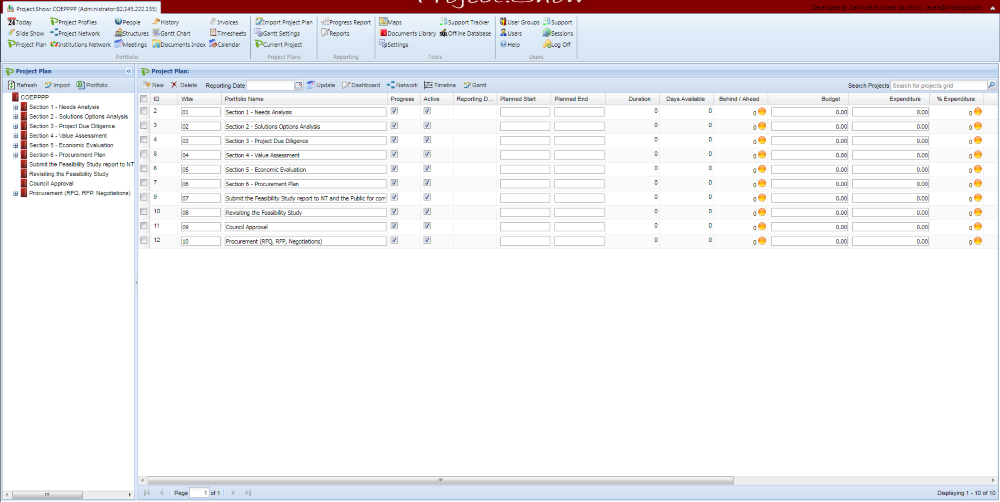1000x502 pixels.
Task: Open Maps in the Tools group
Action: tap(390, 22)
